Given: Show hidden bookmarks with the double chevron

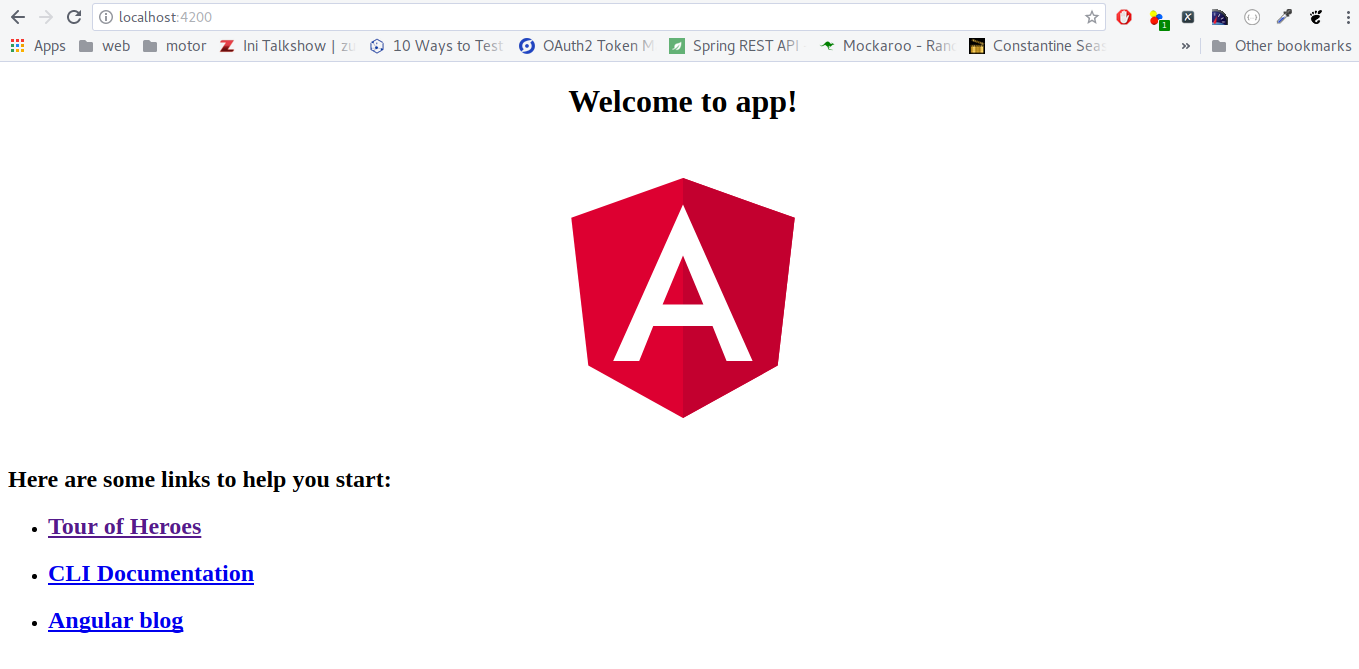Looking at the screenshot, I should click(1186, 46).
